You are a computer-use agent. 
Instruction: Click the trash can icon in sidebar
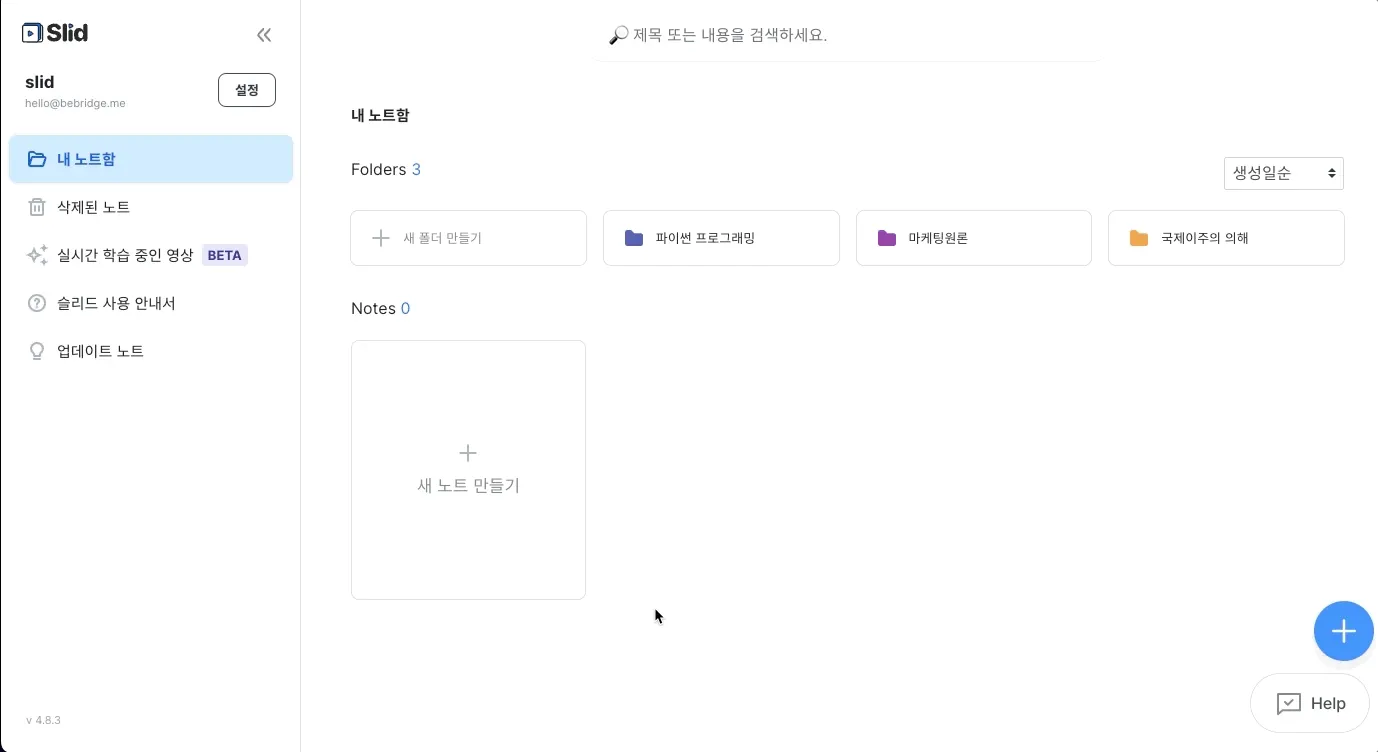pyautogui.click(x=37, y=207)
